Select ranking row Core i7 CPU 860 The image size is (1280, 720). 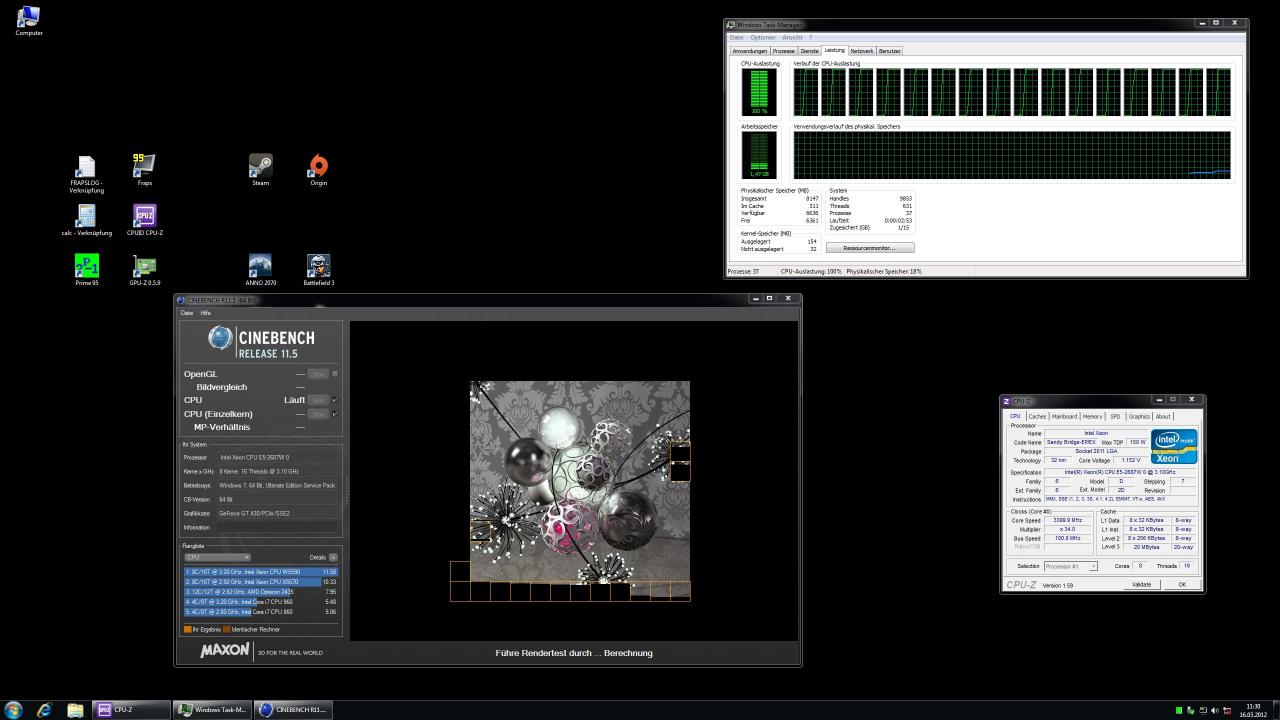point(261,612)
